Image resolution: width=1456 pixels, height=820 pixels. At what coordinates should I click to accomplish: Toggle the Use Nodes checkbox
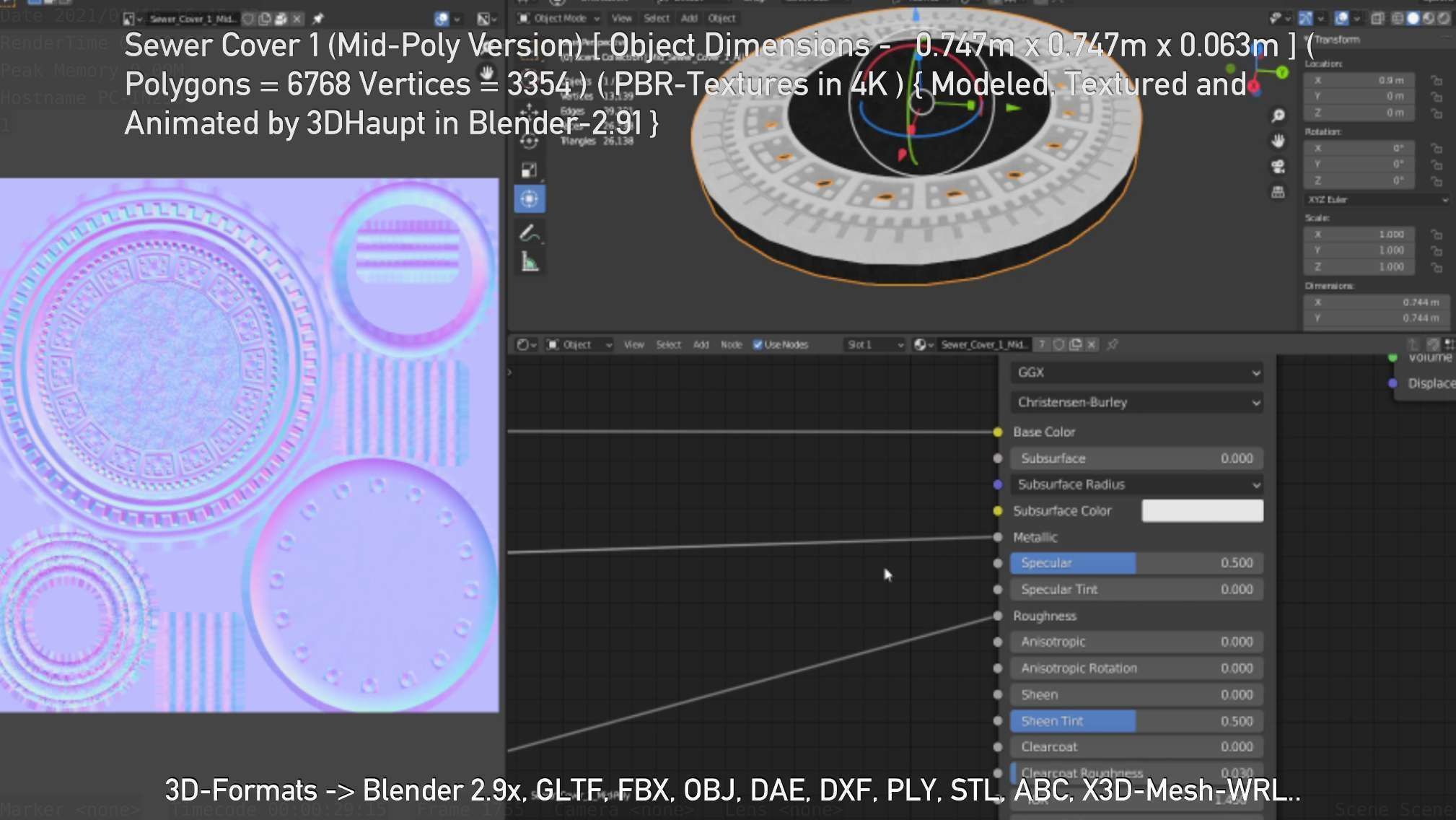758,344
